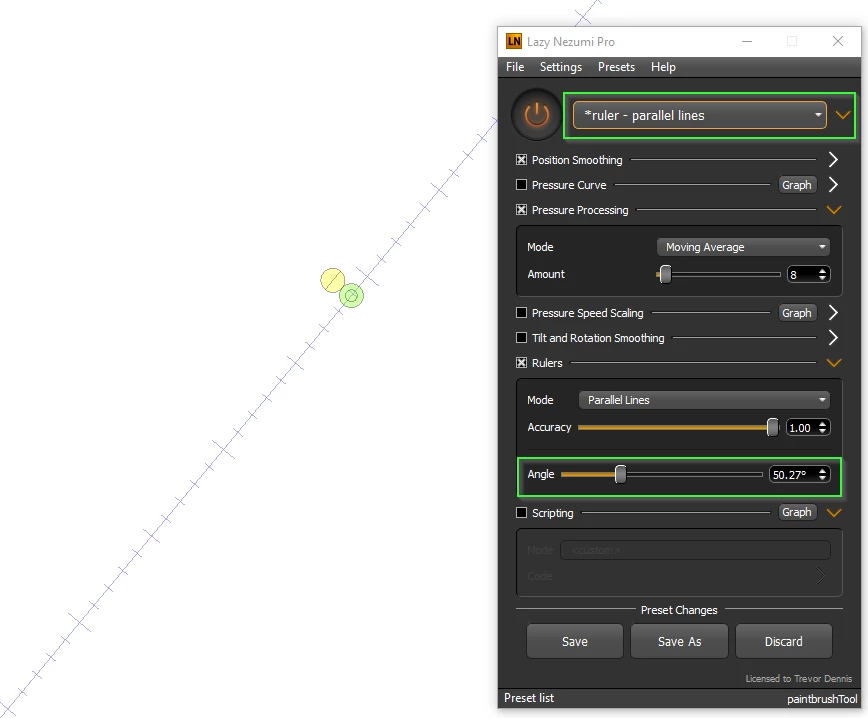Open Parallel Lines ruler mode dropdown

(704, 400)
